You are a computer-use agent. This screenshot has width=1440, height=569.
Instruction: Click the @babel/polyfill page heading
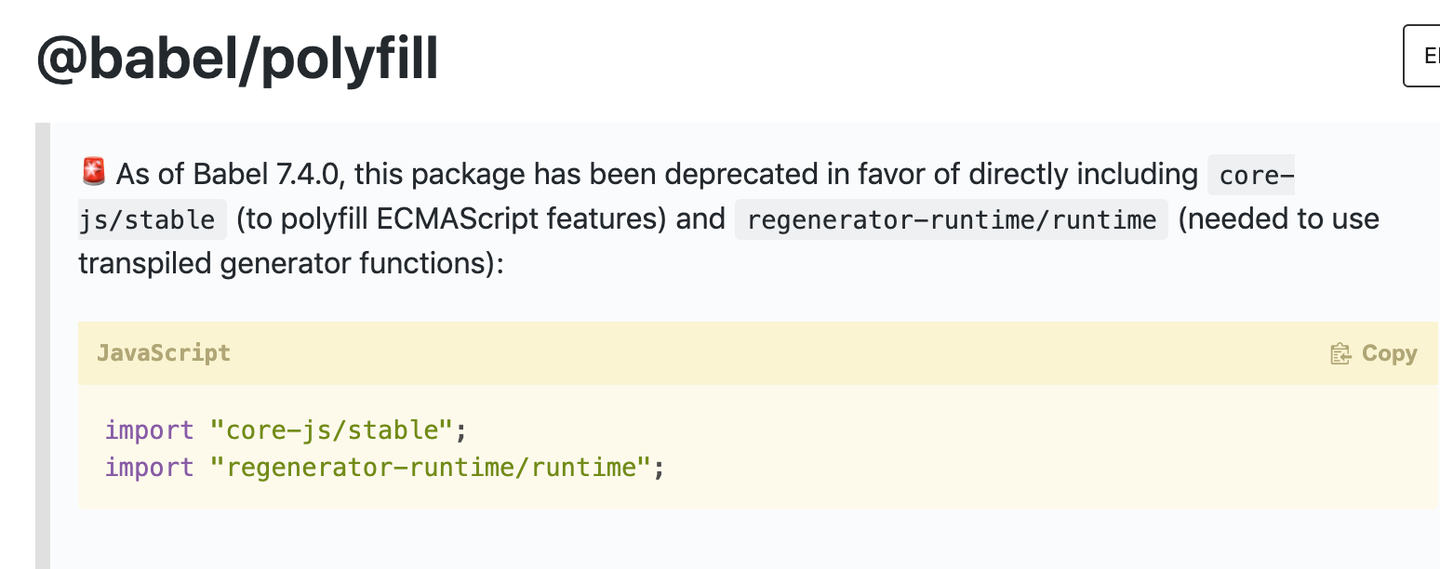pos(237,59)
